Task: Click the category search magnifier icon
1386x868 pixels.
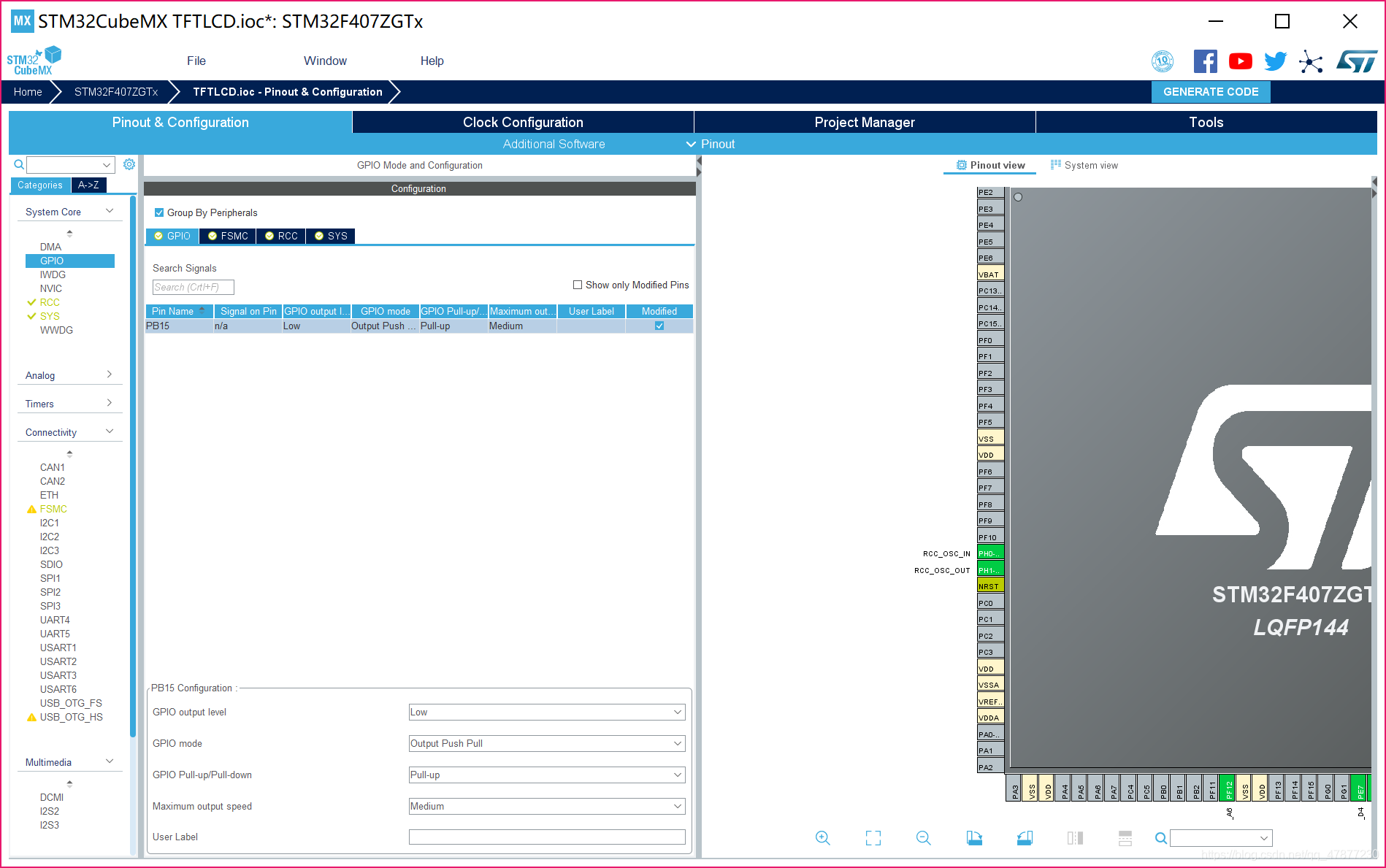Action: [x=19, y=164]
